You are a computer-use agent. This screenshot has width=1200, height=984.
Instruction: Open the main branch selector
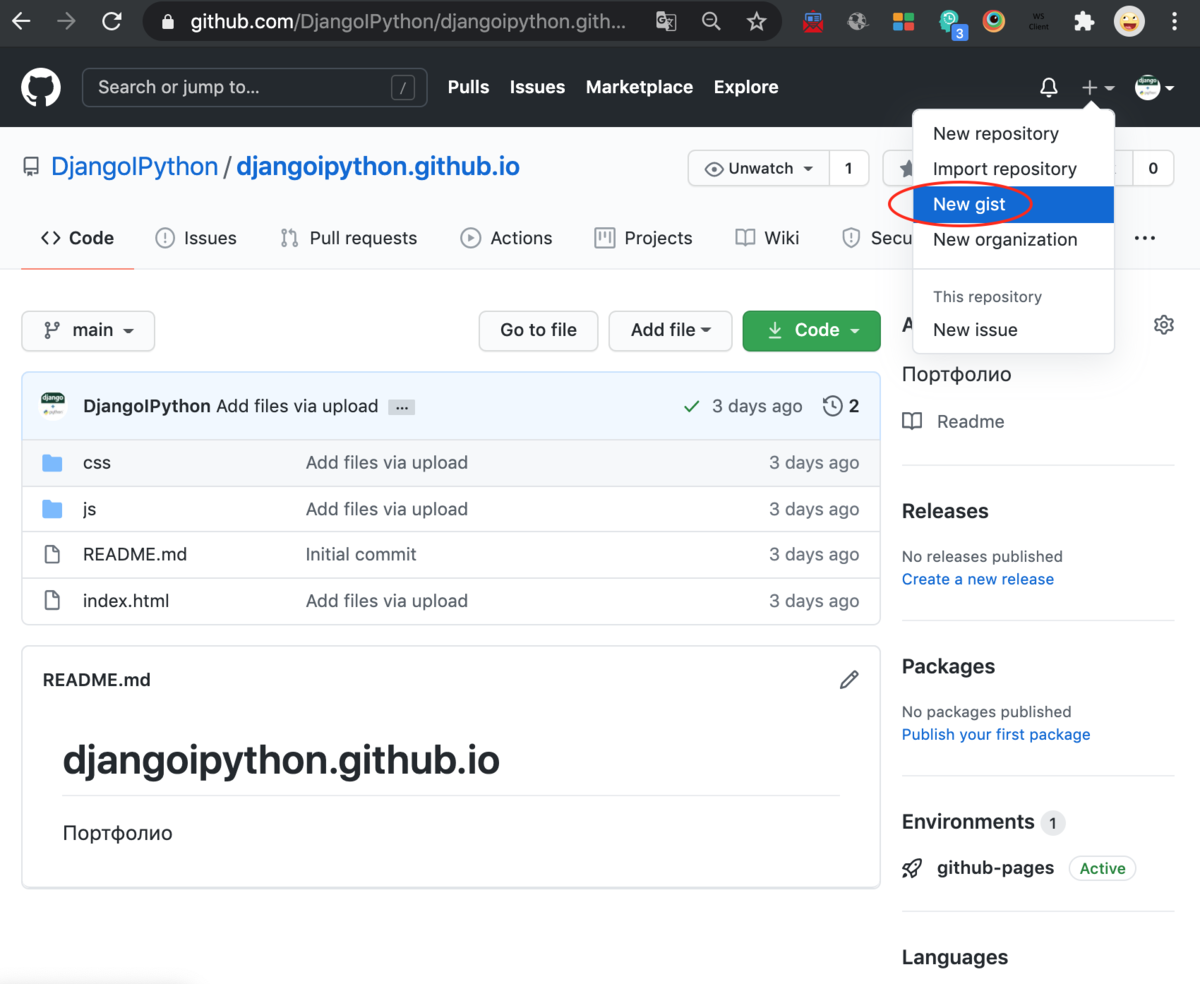coord(88,331)
